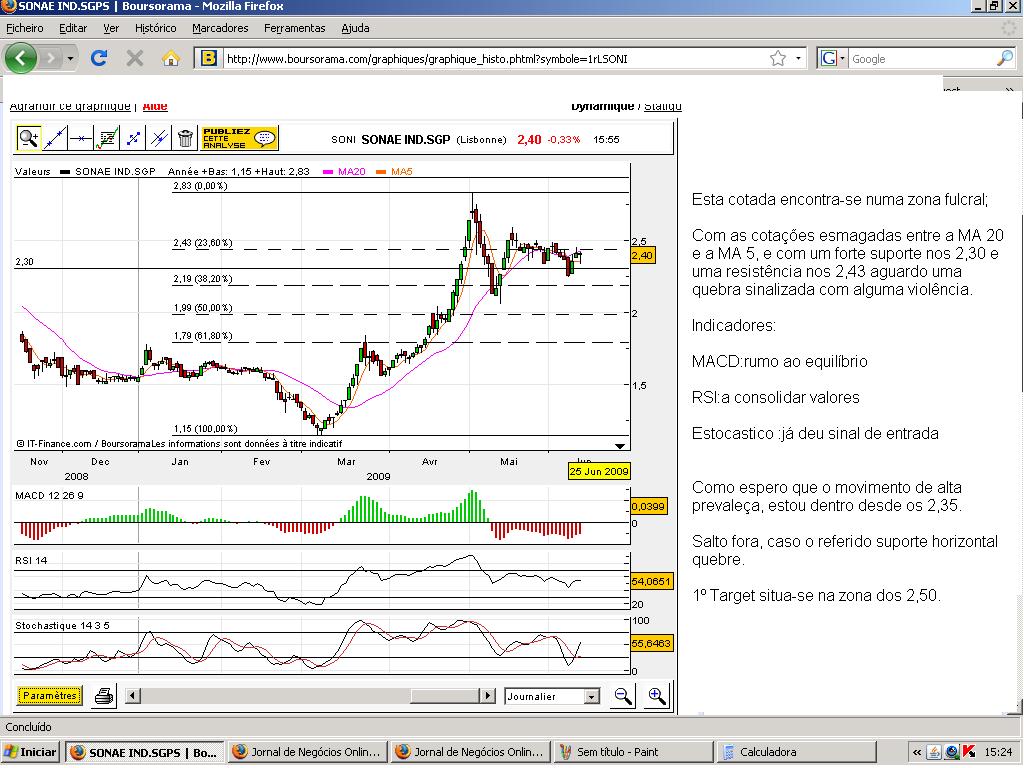
Task: Click the 25 Jun 2009 date marker
Action: point(599,471)
